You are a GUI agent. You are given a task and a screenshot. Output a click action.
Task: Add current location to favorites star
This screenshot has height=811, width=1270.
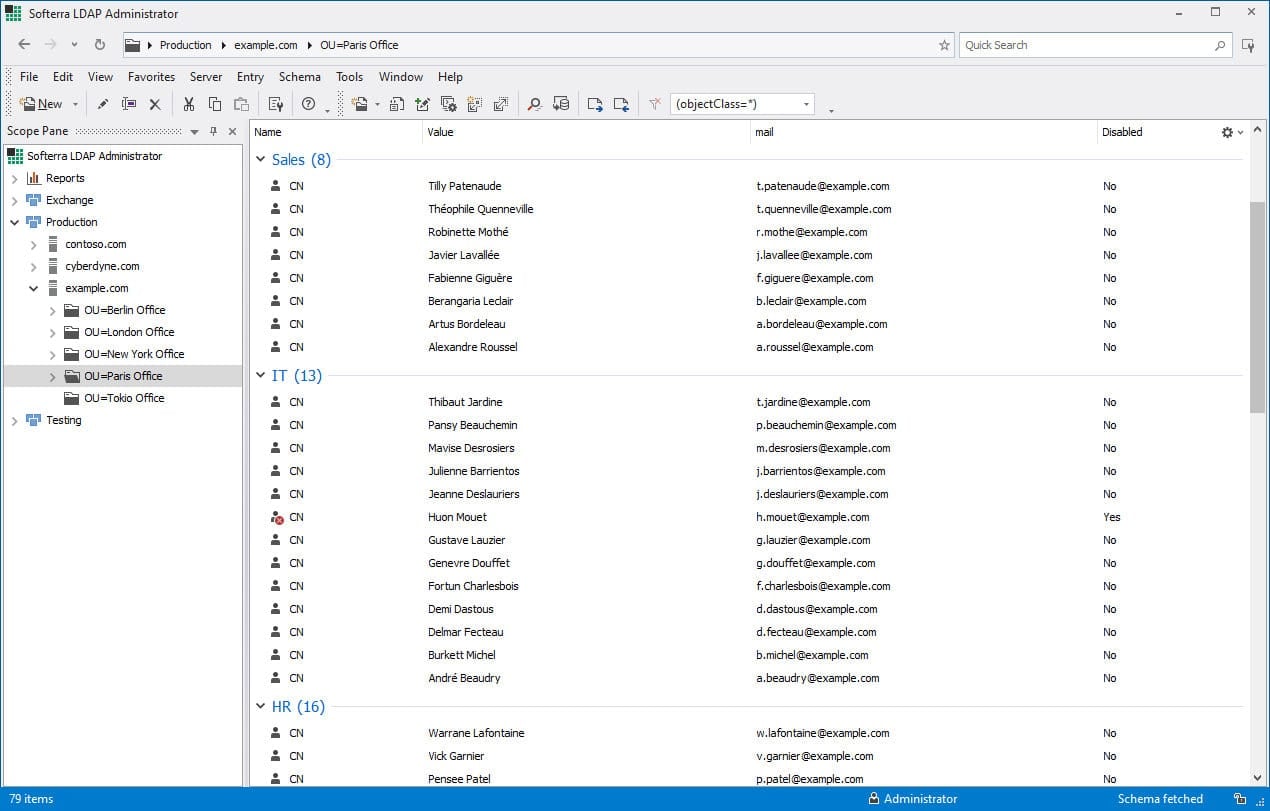(944, 45)
